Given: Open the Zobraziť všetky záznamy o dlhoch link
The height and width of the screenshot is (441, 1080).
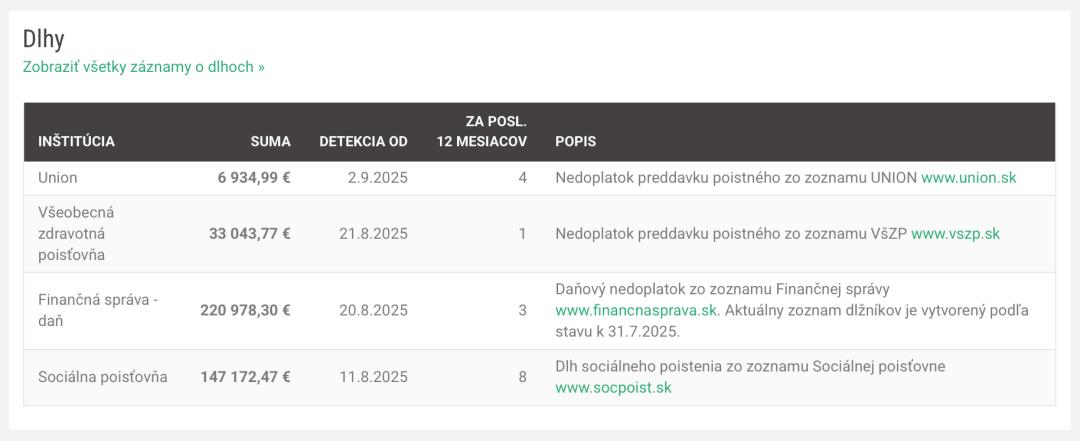Looking at the screenshot, I should (x=144, y=68).
